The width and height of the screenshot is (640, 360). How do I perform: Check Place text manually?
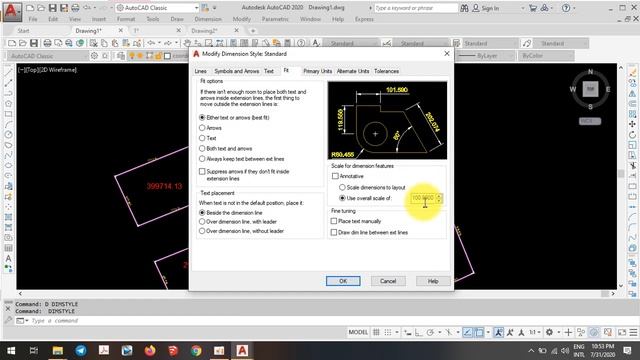click(x=334, y=221)
